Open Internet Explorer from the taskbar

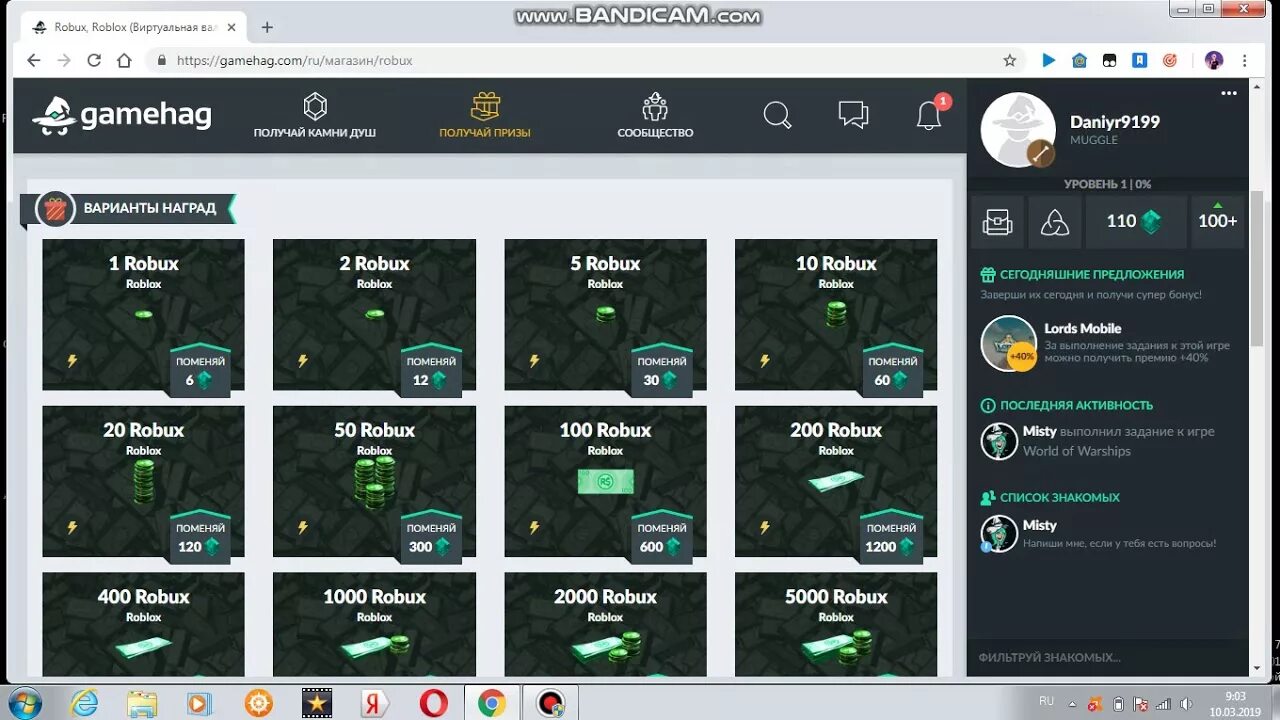pyautogui.click(x=84, y=703)
